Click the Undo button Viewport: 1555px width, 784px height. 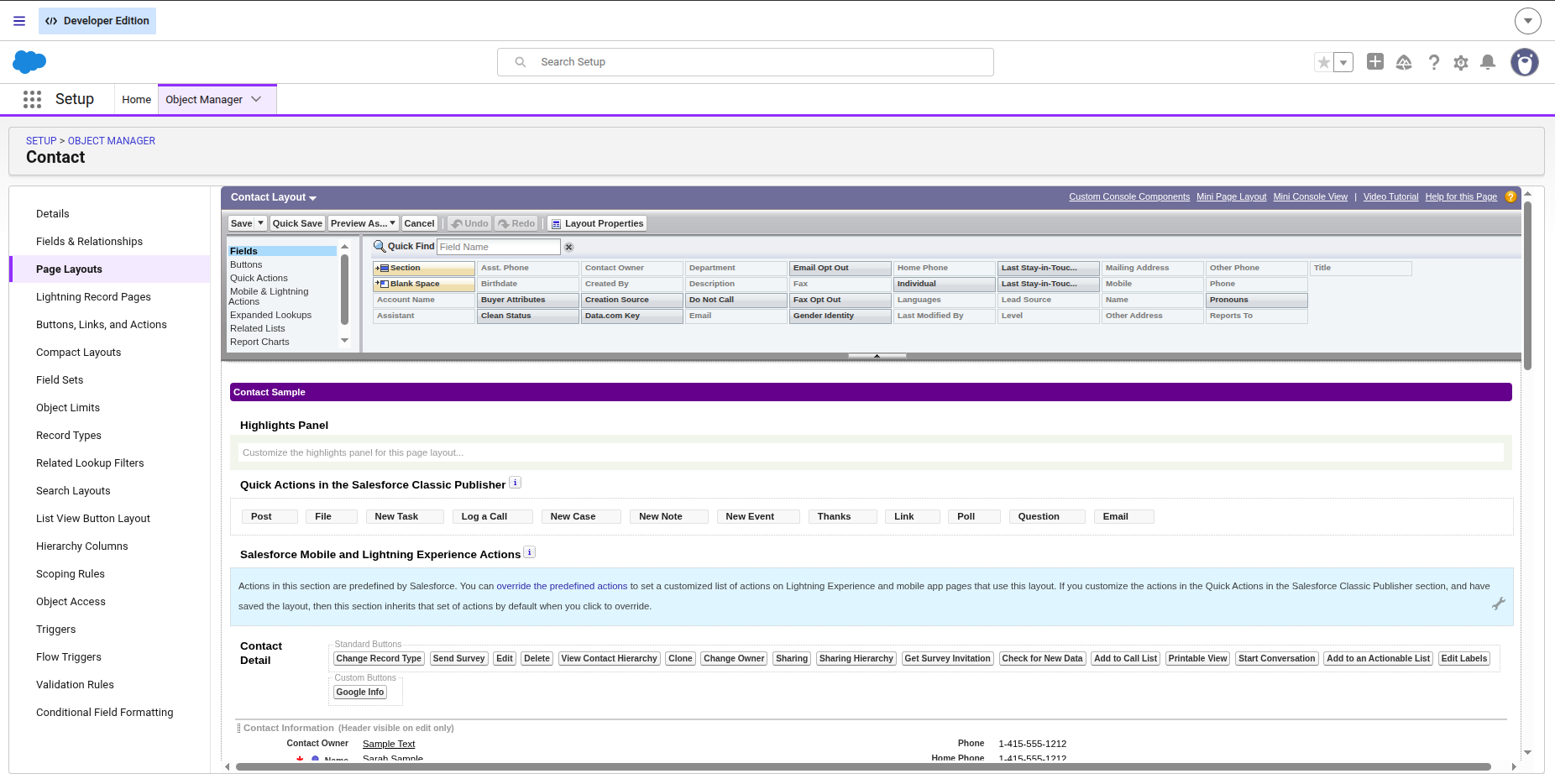(469, 223)
